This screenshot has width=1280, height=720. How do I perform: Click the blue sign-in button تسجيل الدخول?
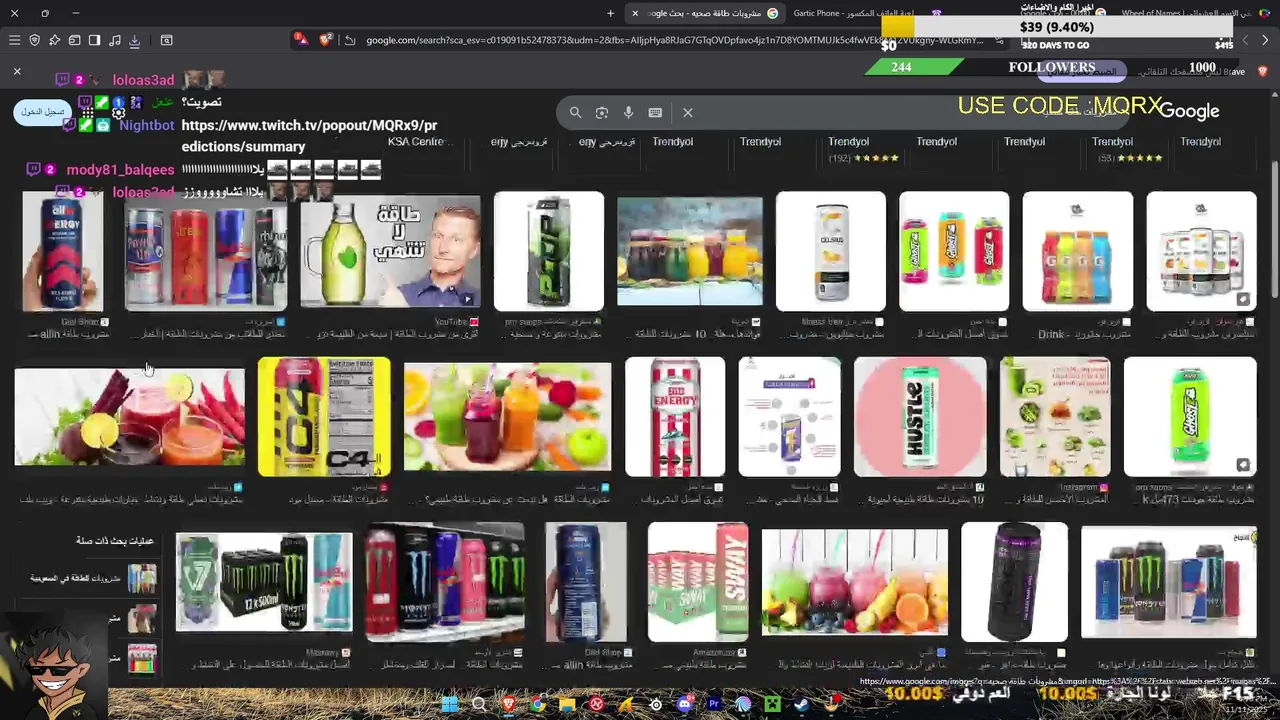(x=43, y=111)
